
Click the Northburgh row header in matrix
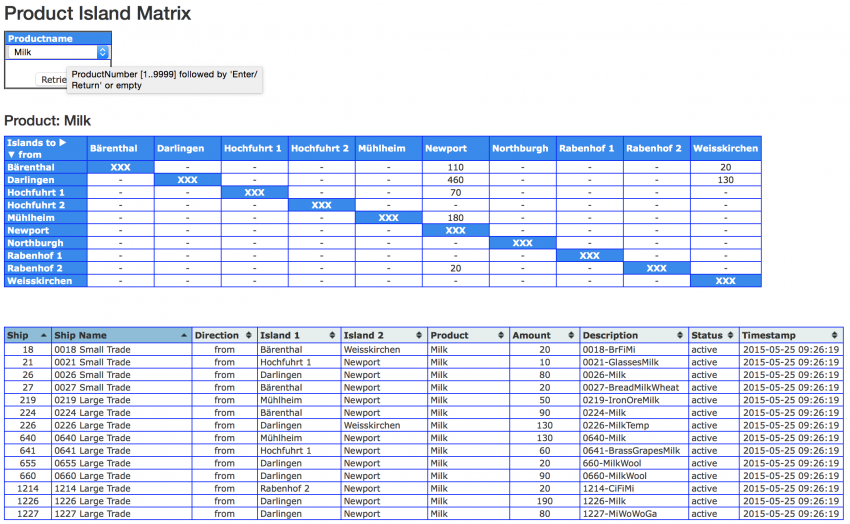(46, 243)
